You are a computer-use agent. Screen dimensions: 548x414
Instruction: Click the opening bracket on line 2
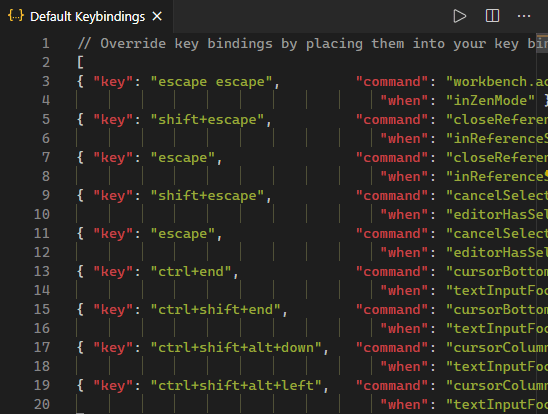point(80,63)
